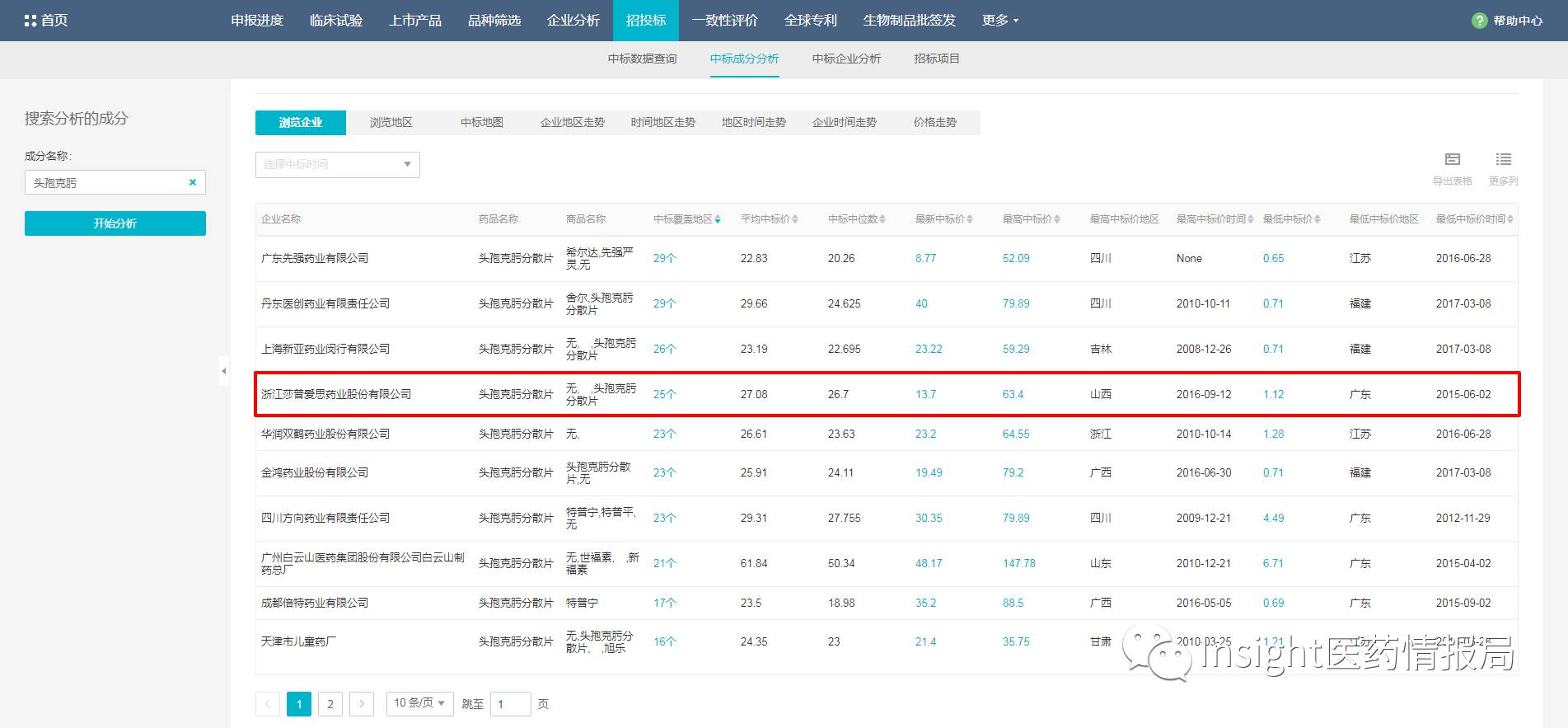Collapse the left search panel arrow
This screenshot has height=728, width=1568.
223,371
